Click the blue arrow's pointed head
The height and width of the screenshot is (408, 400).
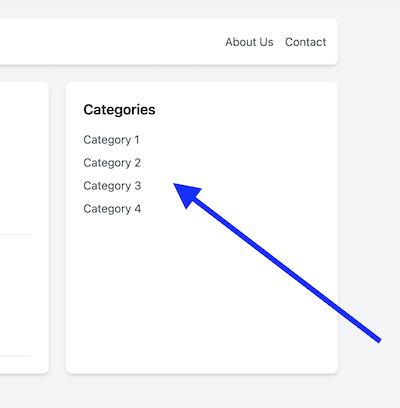(186, 193)
